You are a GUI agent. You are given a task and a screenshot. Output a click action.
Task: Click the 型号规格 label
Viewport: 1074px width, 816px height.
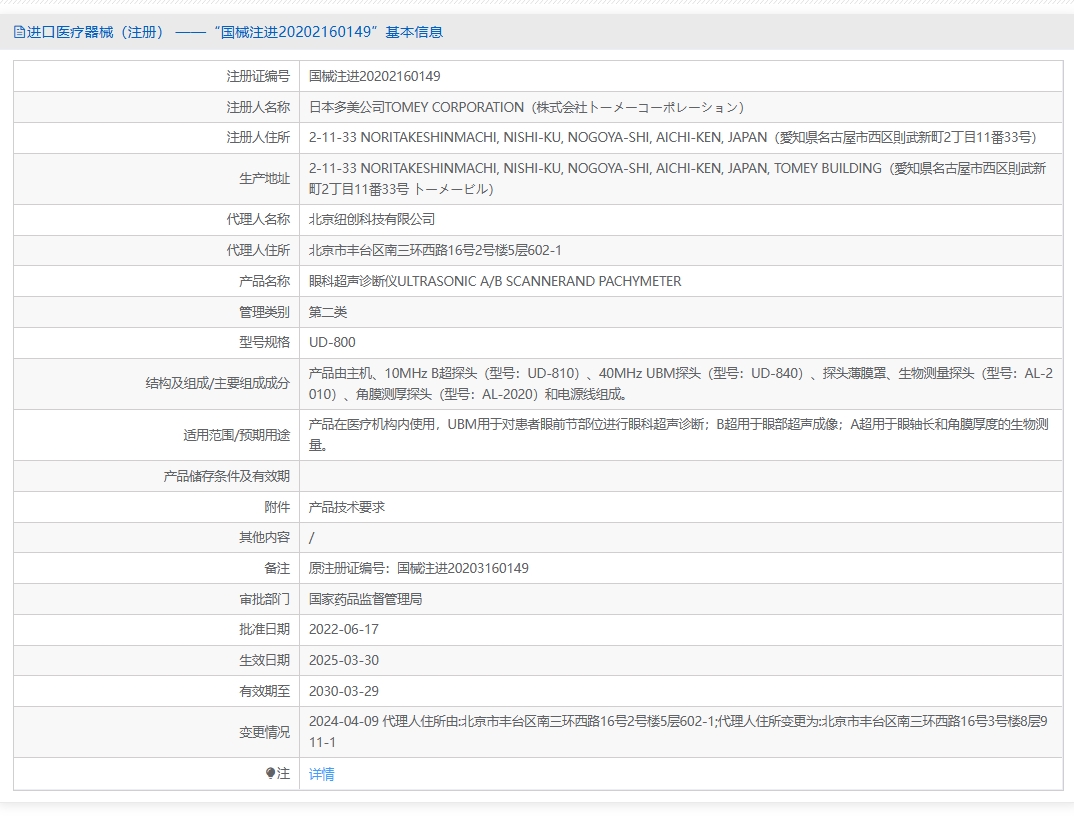pos(264,343)
